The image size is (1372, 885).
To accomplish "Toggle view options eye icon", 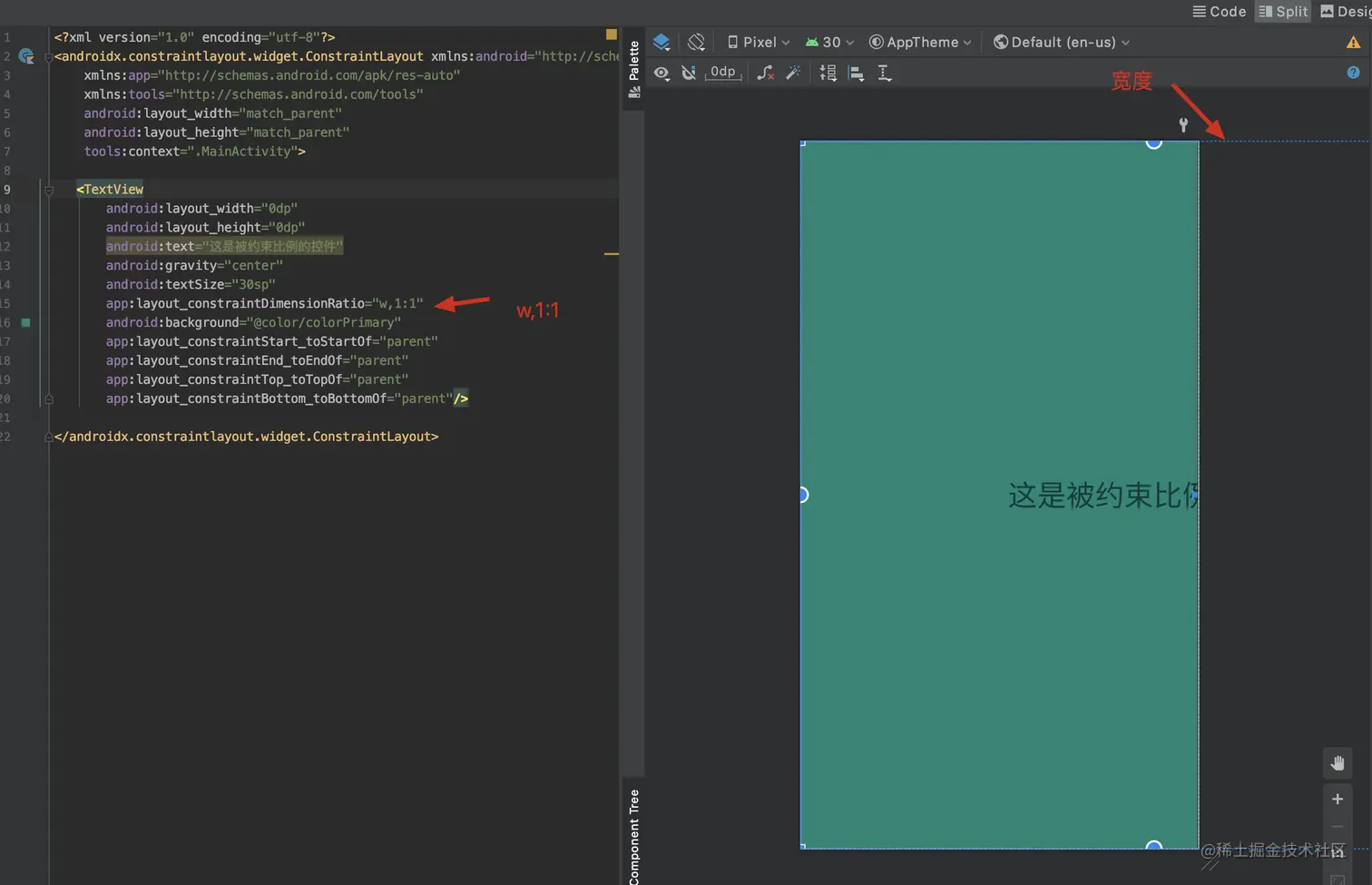I will (x=661, y=73).
